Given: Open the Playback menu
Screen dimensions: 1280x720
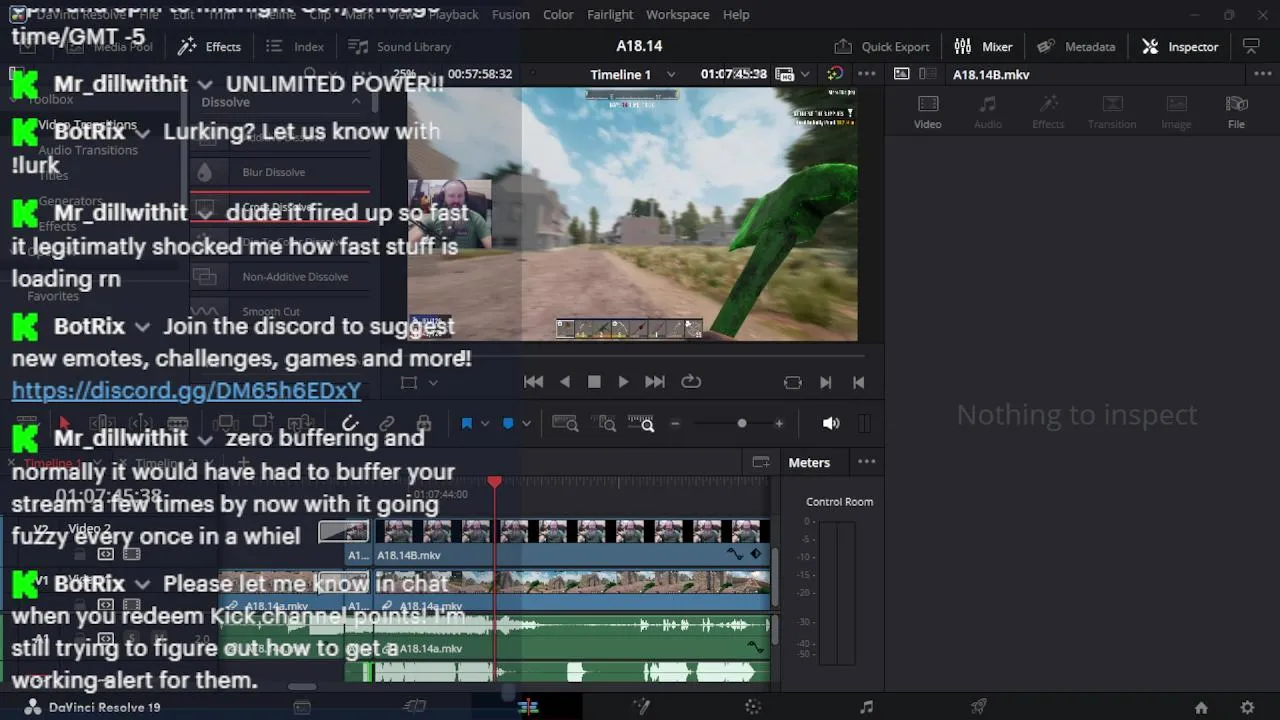Looking at the screenshot, I should pos(453,14).
